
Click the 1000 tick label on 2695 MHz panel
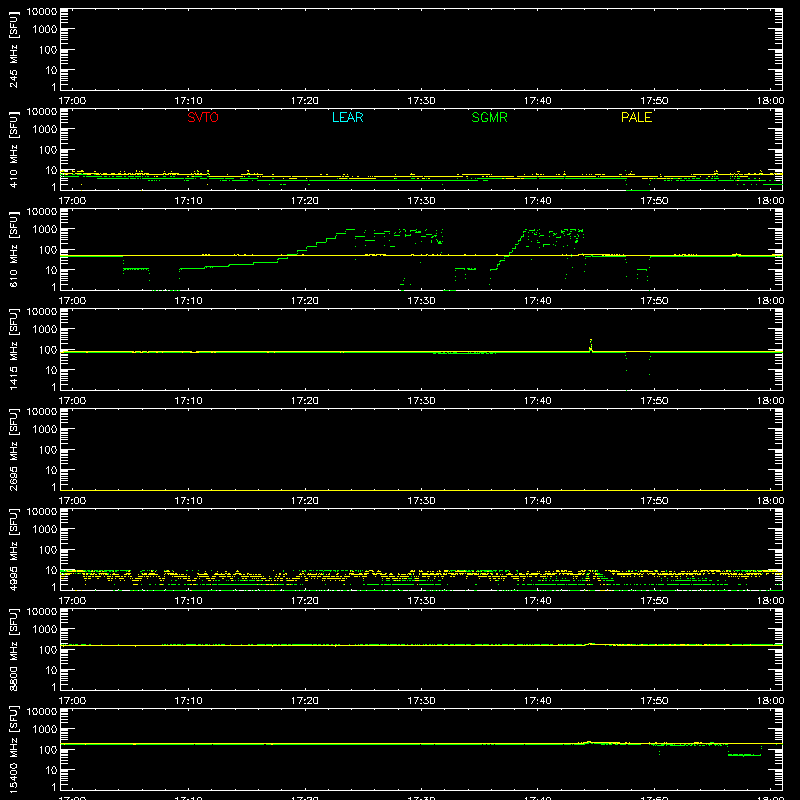[x=45, y=430]
